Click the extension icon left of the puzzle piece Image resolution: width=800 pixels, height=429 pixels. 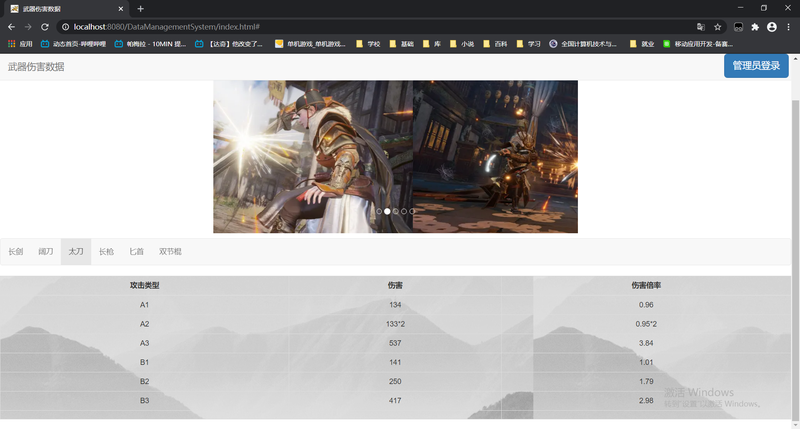(738, 27)
